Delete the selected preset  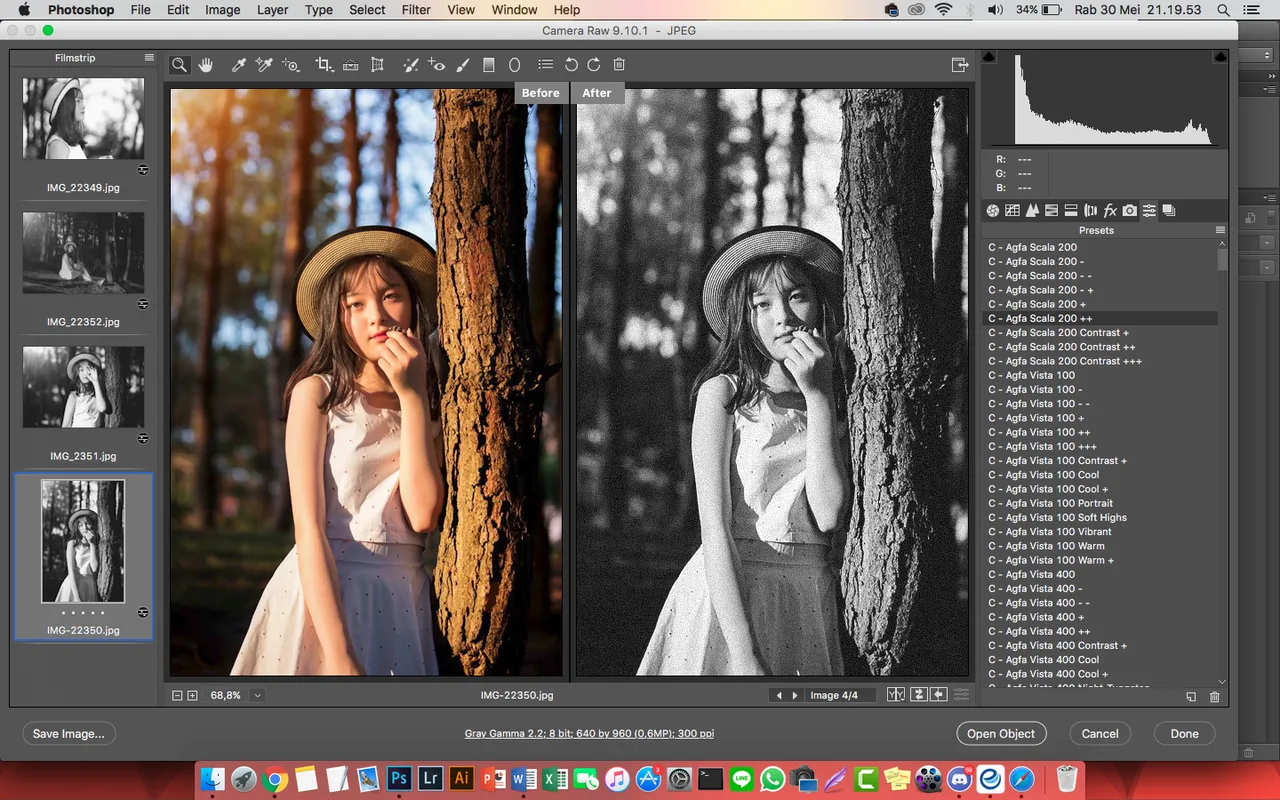click(1215, 697)
